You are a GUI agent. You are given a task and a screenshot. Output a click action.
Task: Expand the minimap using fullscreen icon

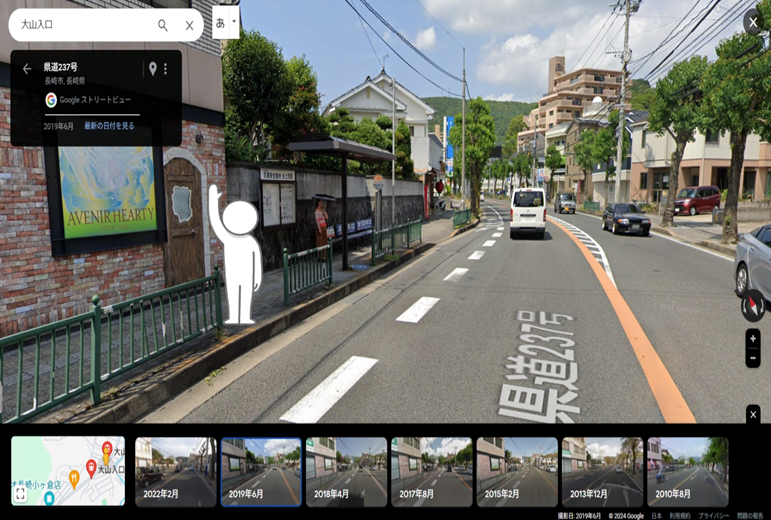pos(20,494)
